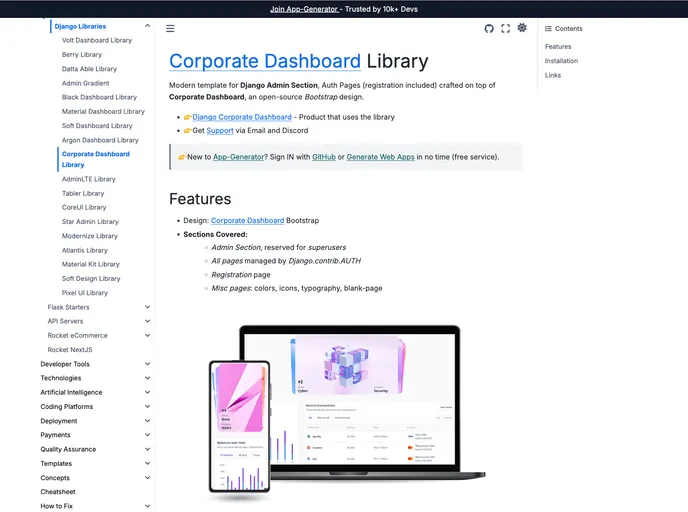Collapse the Django Libraries section
The width and height of the screenshot is (688, 512).
[x=147, y=26]
